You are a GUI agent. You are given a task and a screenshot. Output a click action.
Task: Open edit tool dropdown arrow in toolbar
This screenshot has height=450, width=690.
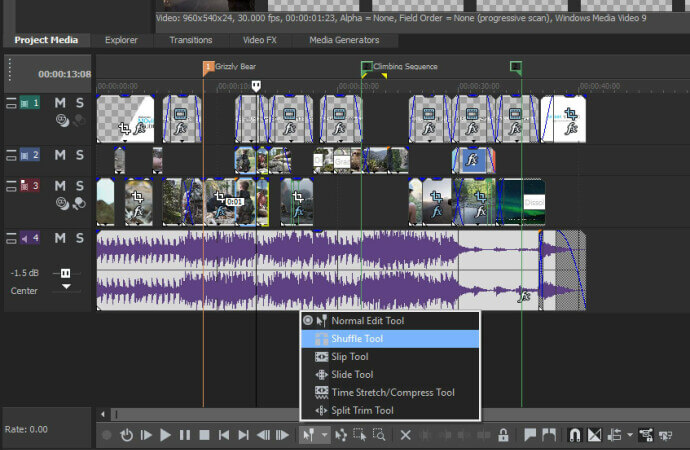point(324,435)
